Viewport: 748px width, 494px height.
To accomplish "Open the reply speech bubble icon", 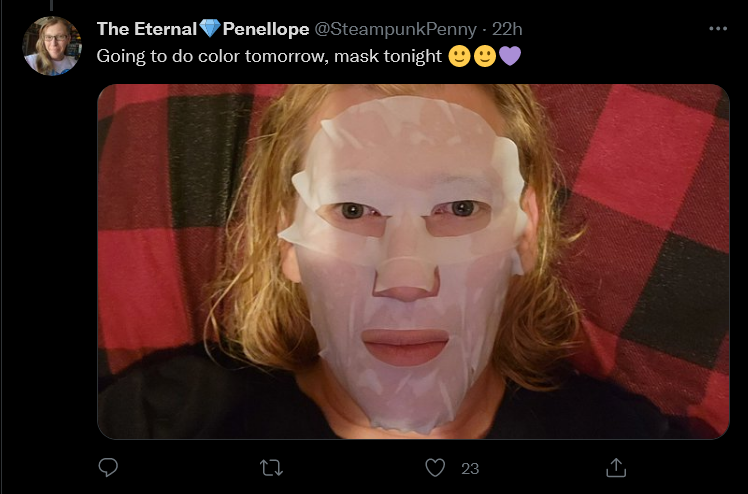I will tap(108, 467).
